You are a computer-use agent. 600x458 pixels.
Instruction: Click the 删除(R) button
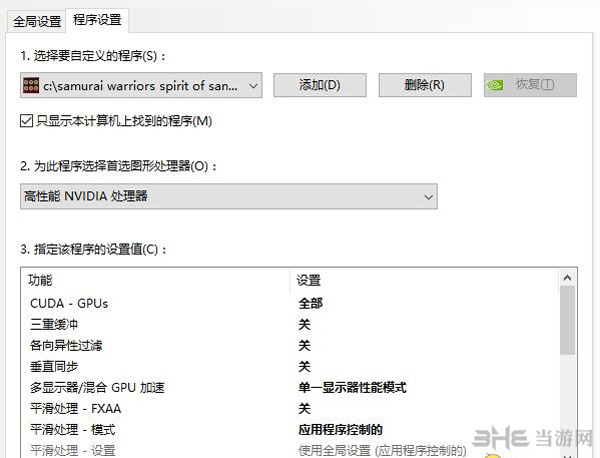tap(425, 85)
